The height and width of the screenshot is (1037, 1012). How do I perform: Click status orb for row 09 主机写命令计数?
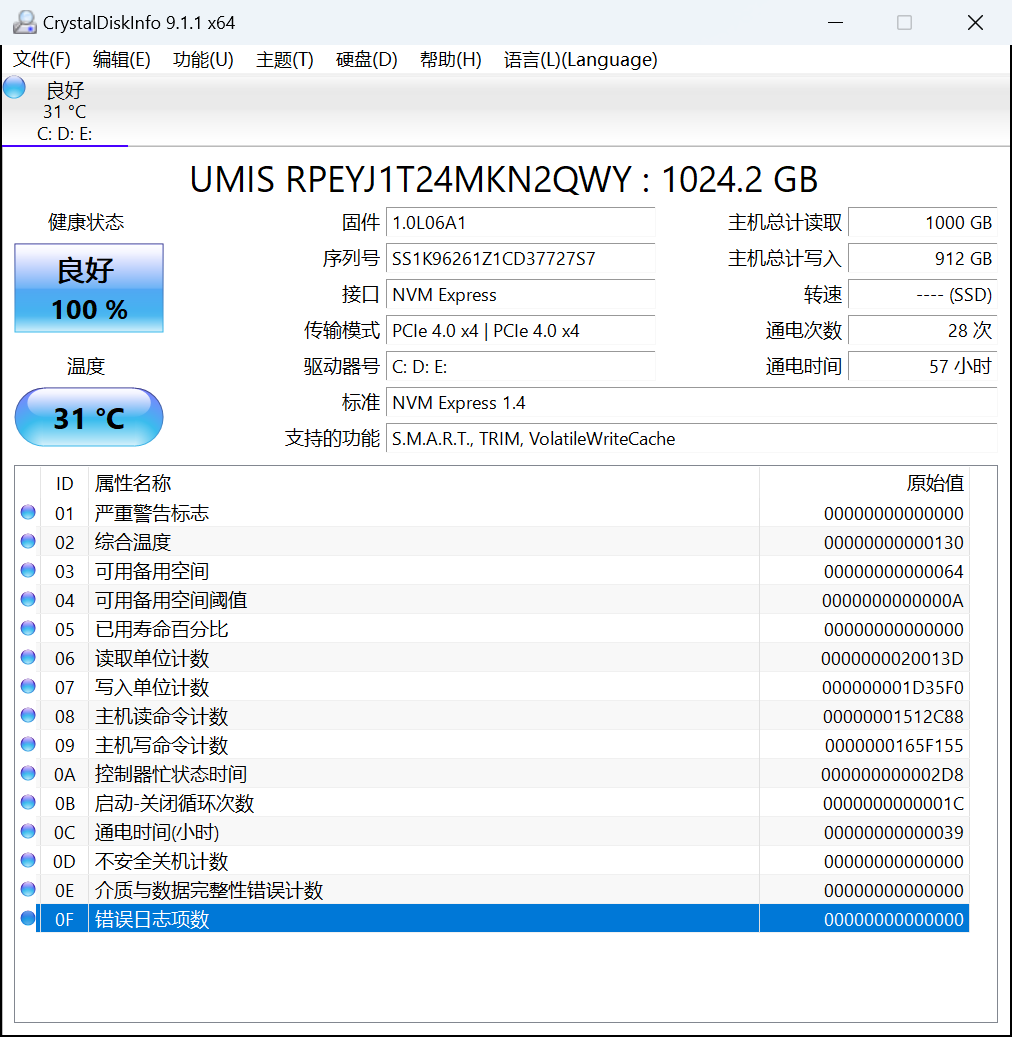pos(28,744)
